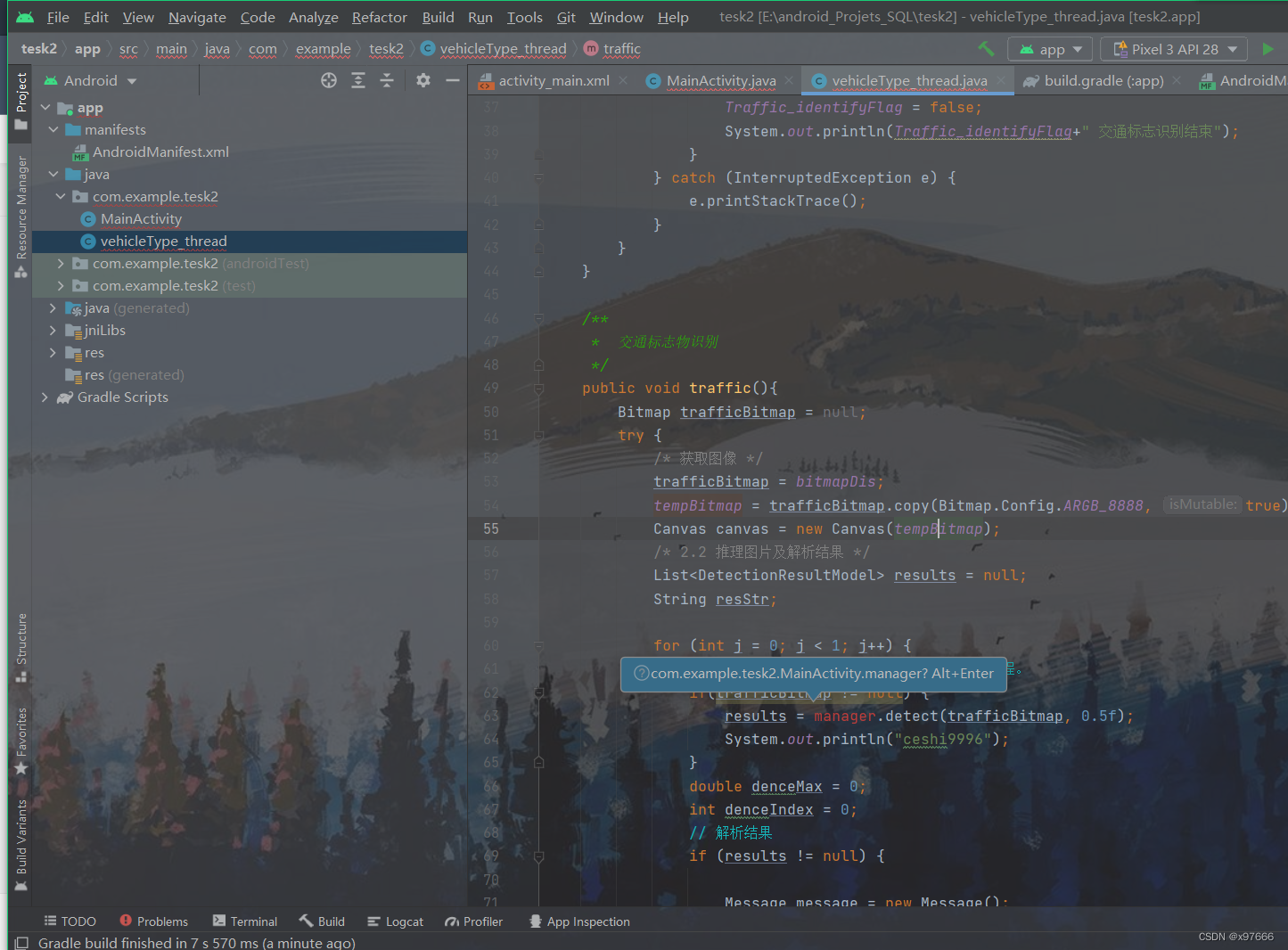Click Gradle build finished status message
Viewport: 1288px width, 950px height.
[x=197, y=943]
